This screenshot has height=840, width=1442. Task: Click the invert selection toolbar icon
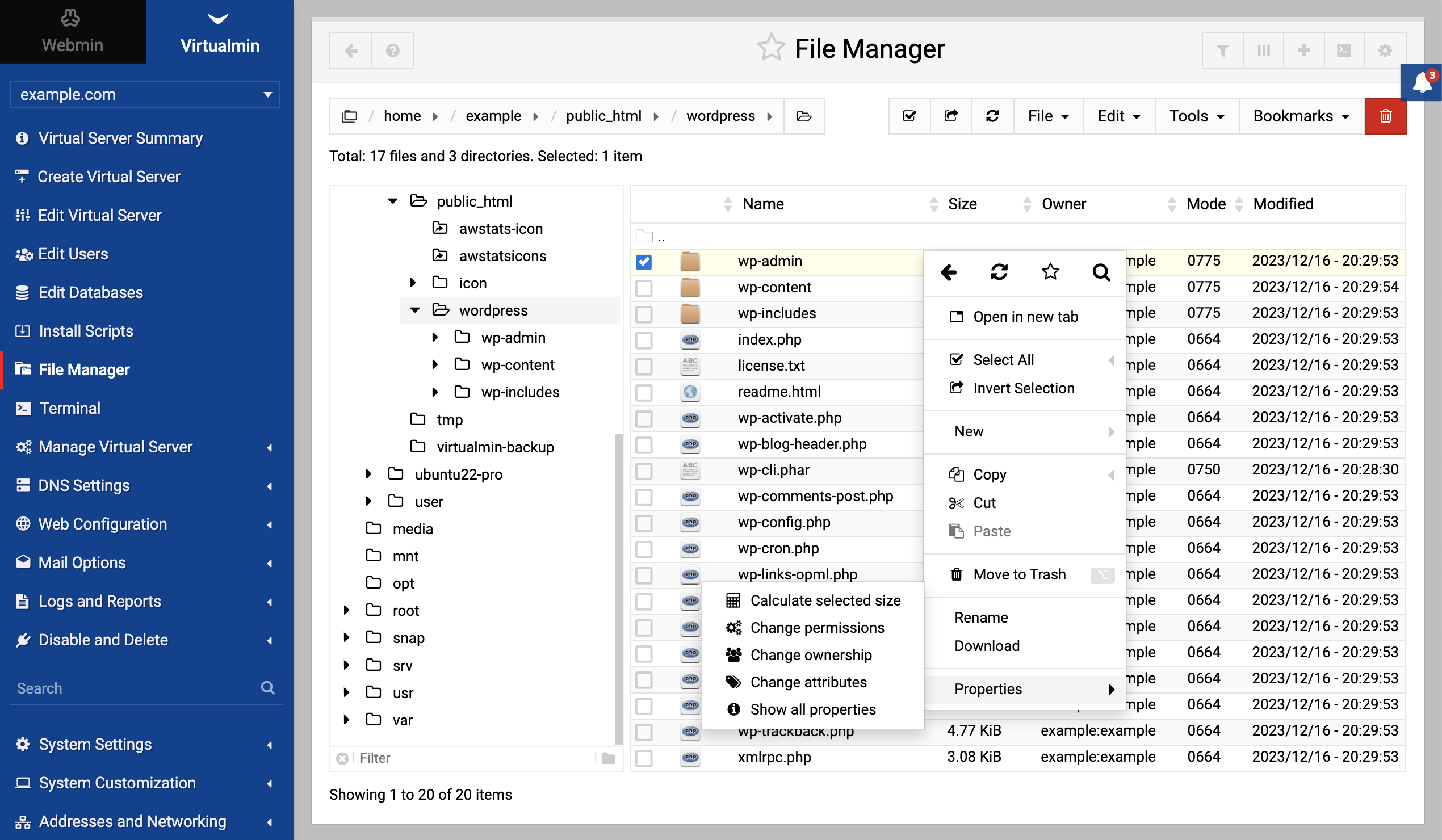pyautogui.click(x=951, y=116)
